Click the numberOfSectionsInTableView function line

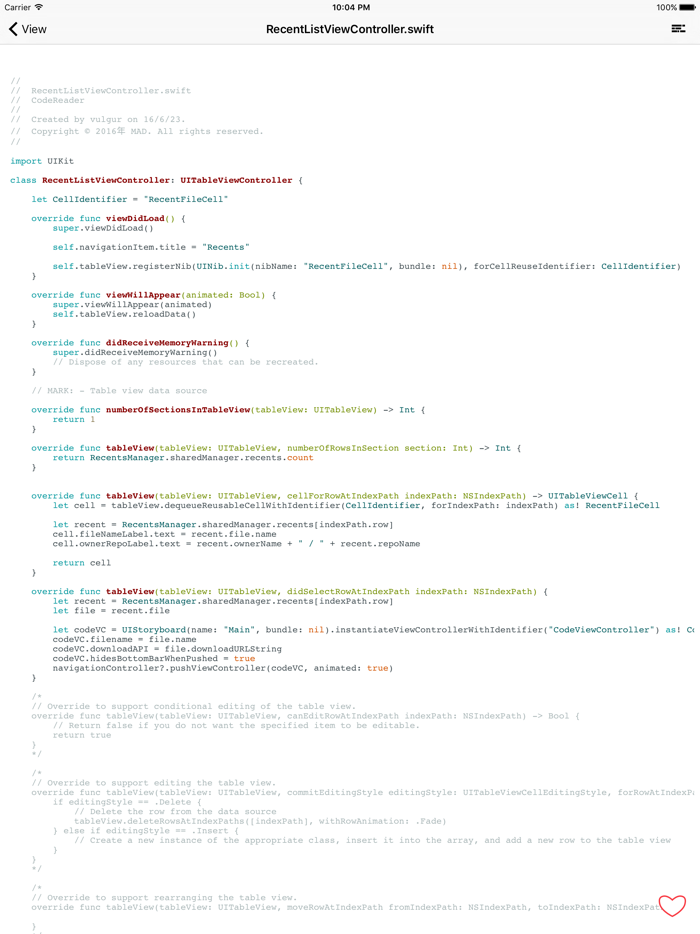coord(228,409)
